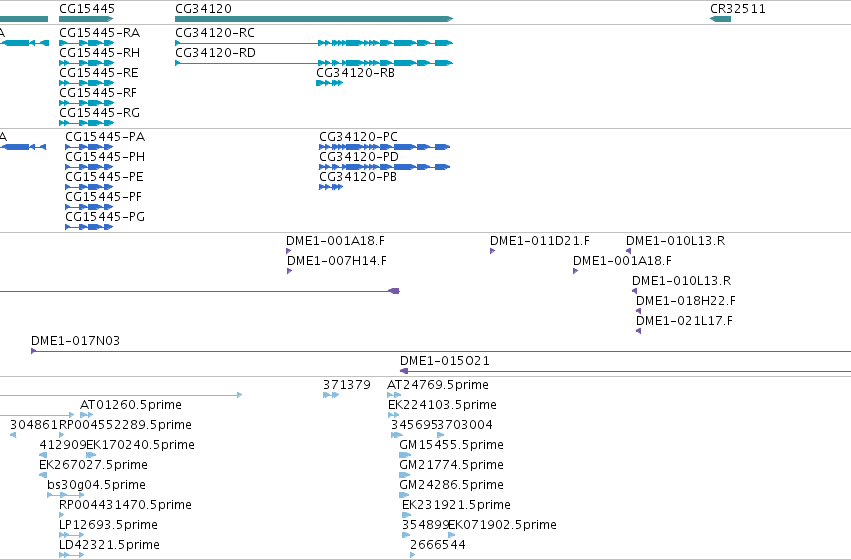851x560 pixels.
Task: Click the CG15445-RF transcript label
Action: (98, 93)
